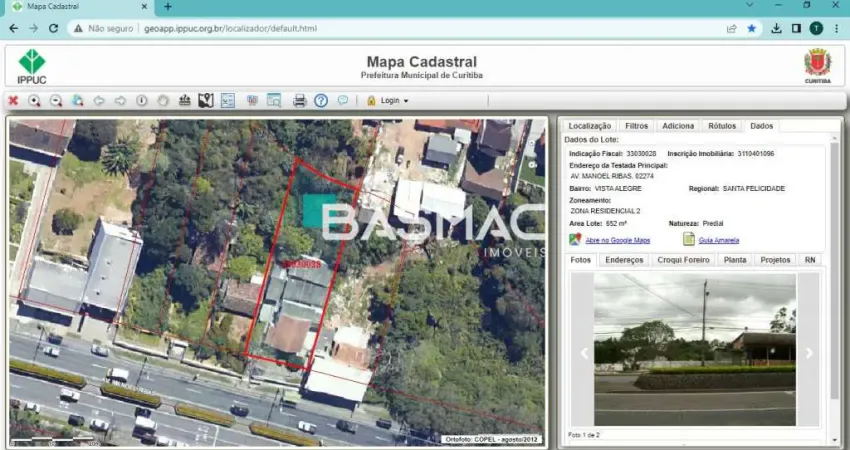Image resolution: width=850 pixels, height=450 pixels.
Task: Select the Endereços tab
Action: pos(624,260)
